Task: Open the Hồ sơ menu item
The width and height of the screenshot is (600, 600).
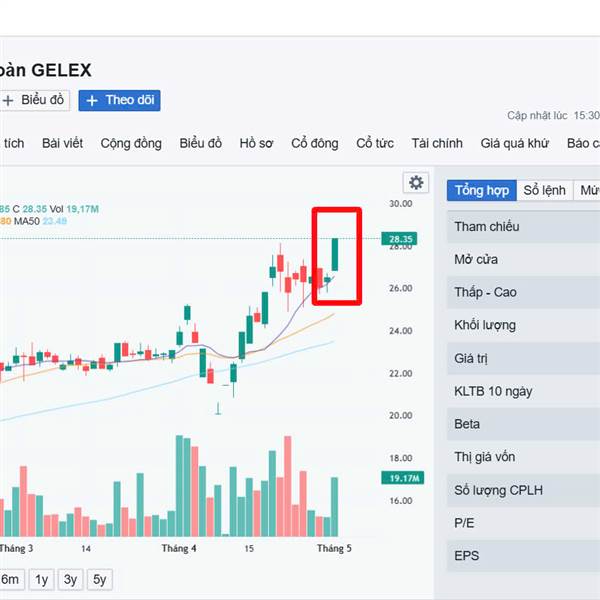Action: pos(256,143)
